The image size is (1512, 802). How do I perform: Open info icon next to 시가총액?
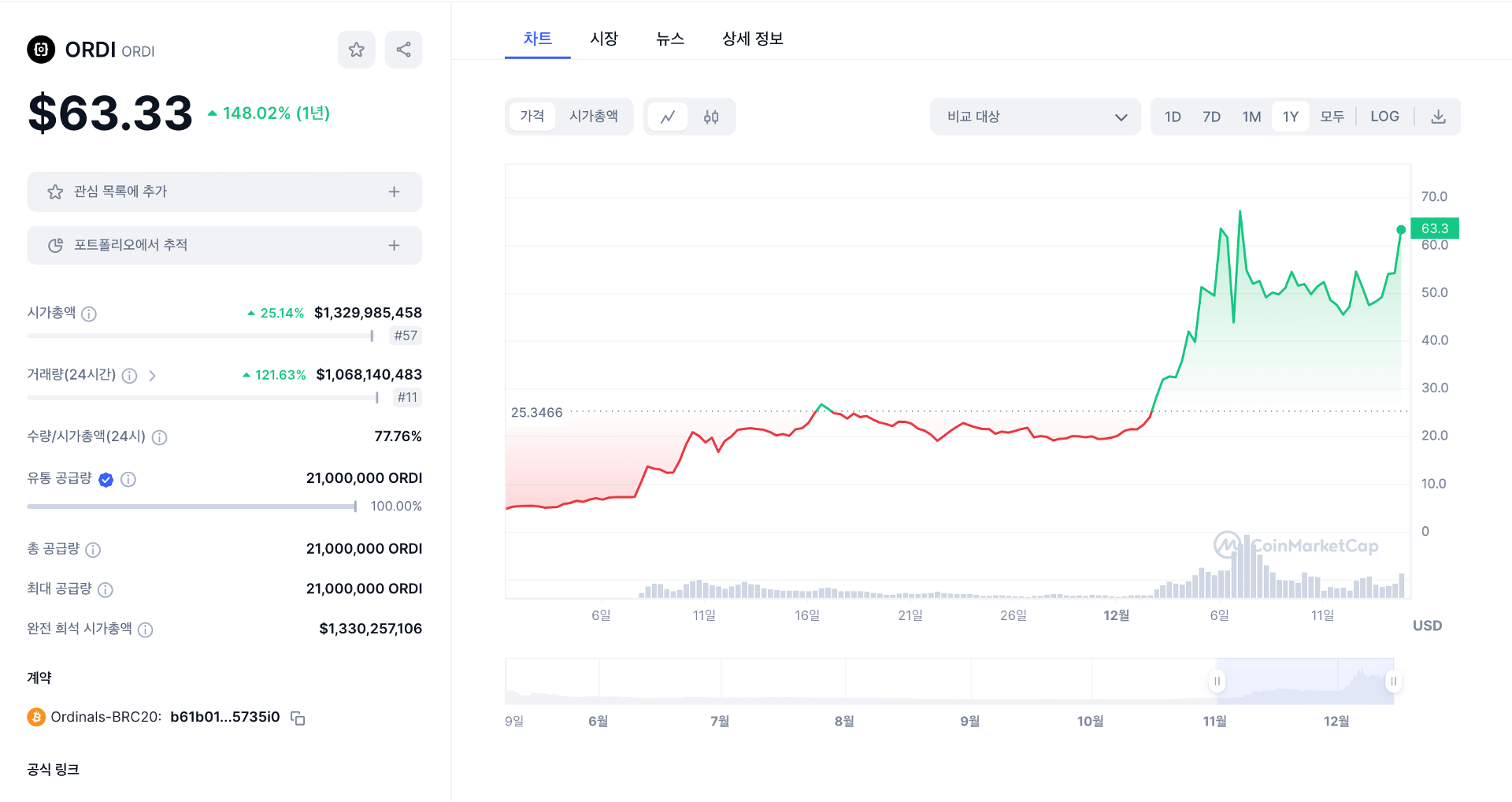(x=89, y=314)
